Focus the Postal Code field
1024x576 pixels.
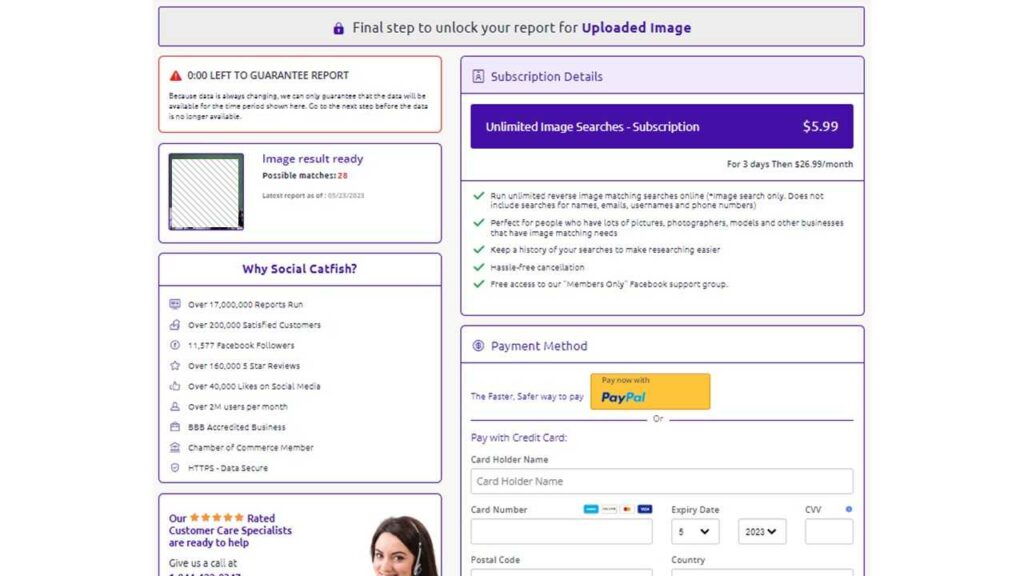[x=561, y=572]
